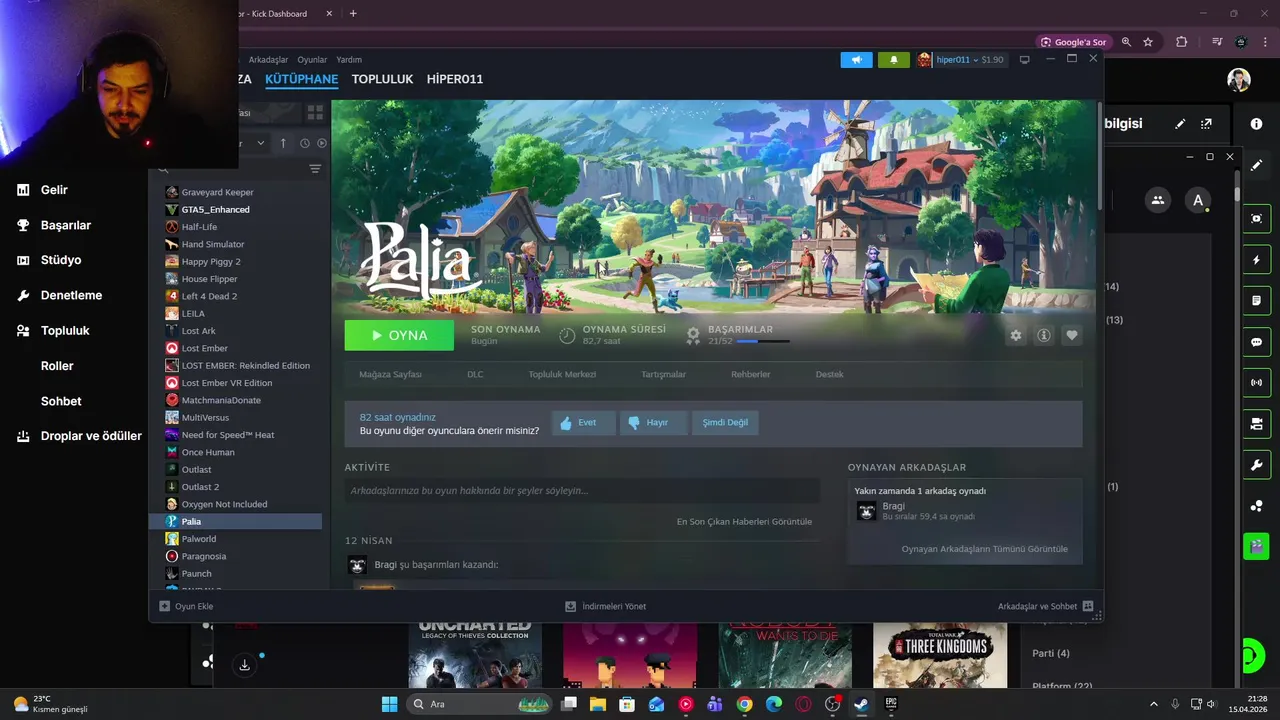Click Evet recommend button
The image size is (1280, 720).
click(x=583, y=422)
